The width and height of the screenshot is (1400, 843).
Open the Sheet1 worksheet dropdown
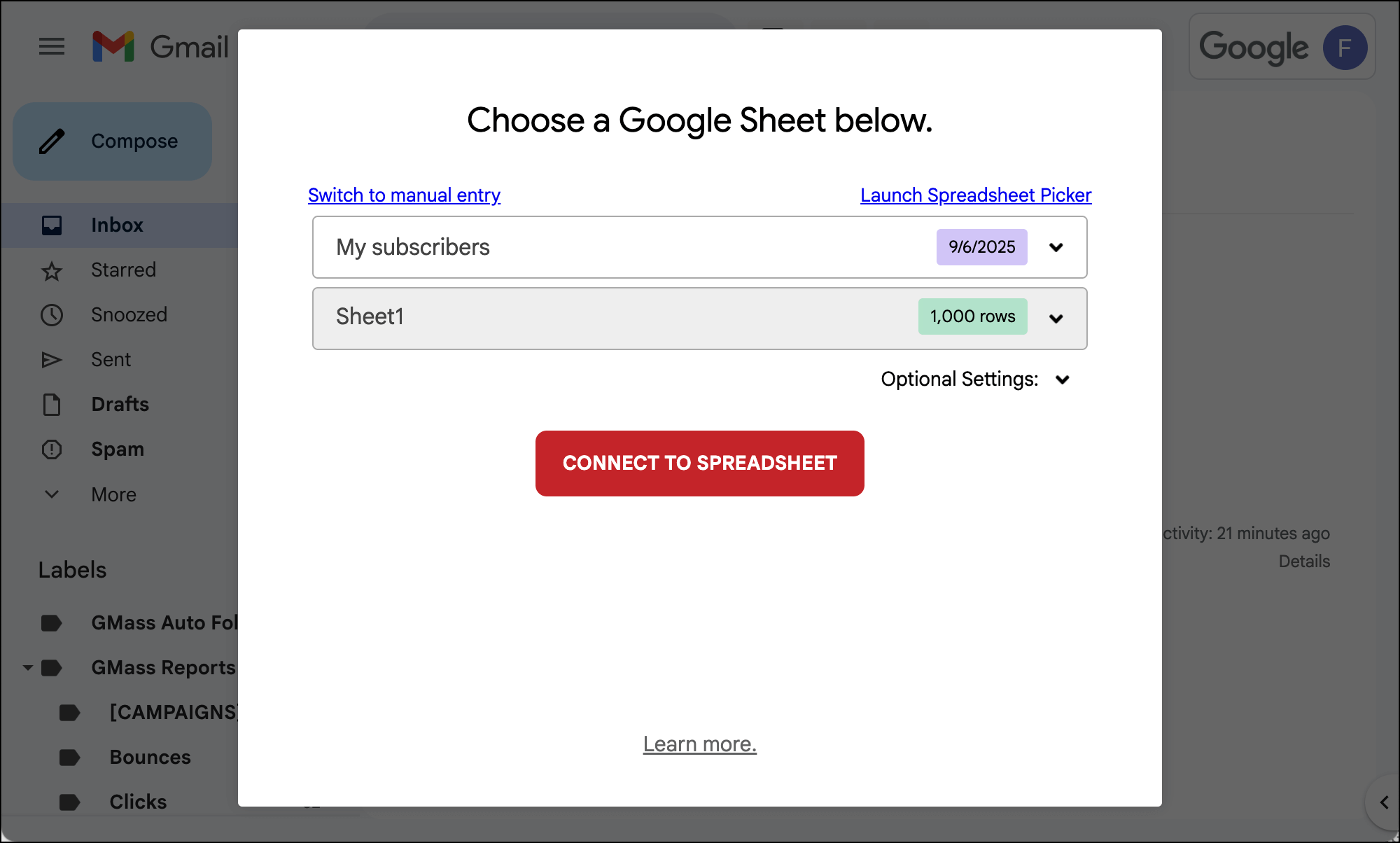tap(1056, 319)
